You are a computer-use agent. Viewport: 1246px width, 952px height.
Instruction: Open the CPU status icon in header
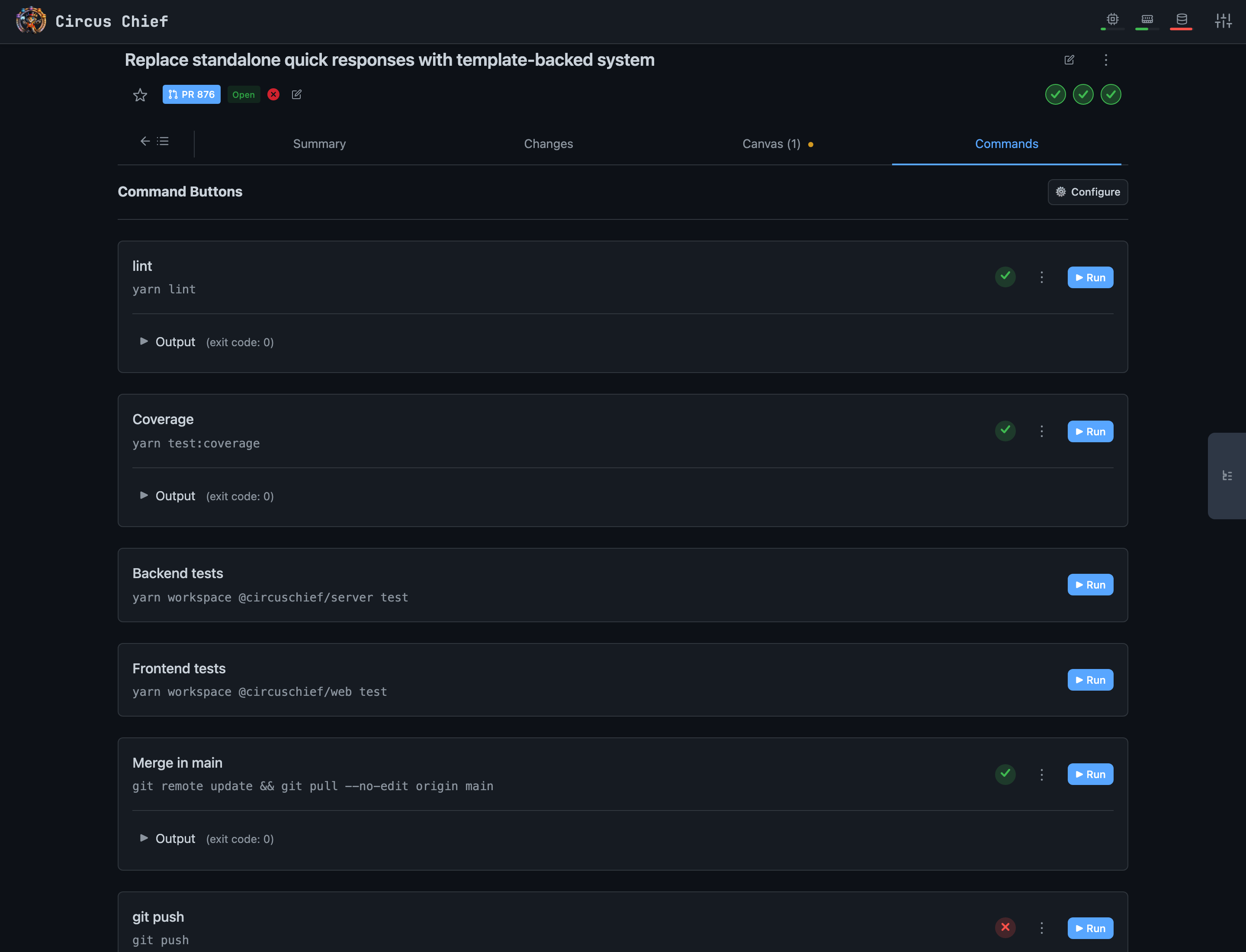pos(1112,20)
